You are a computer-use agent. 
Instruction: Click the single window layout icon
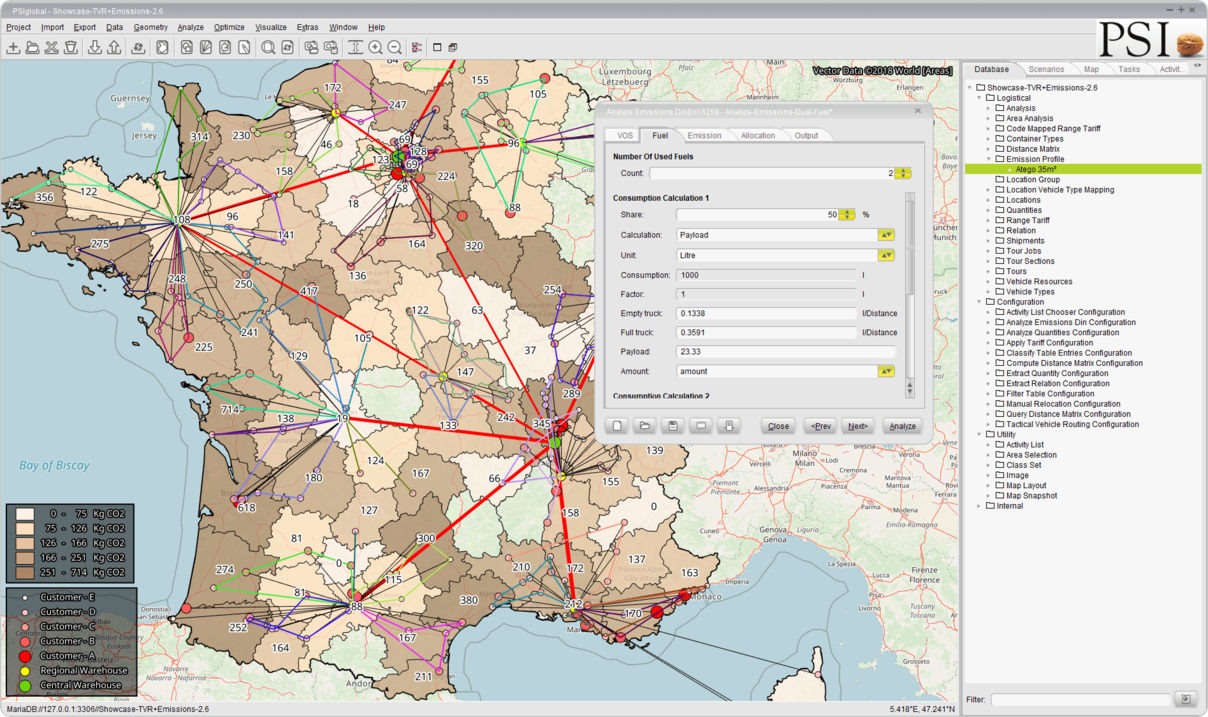coord(437,47)
